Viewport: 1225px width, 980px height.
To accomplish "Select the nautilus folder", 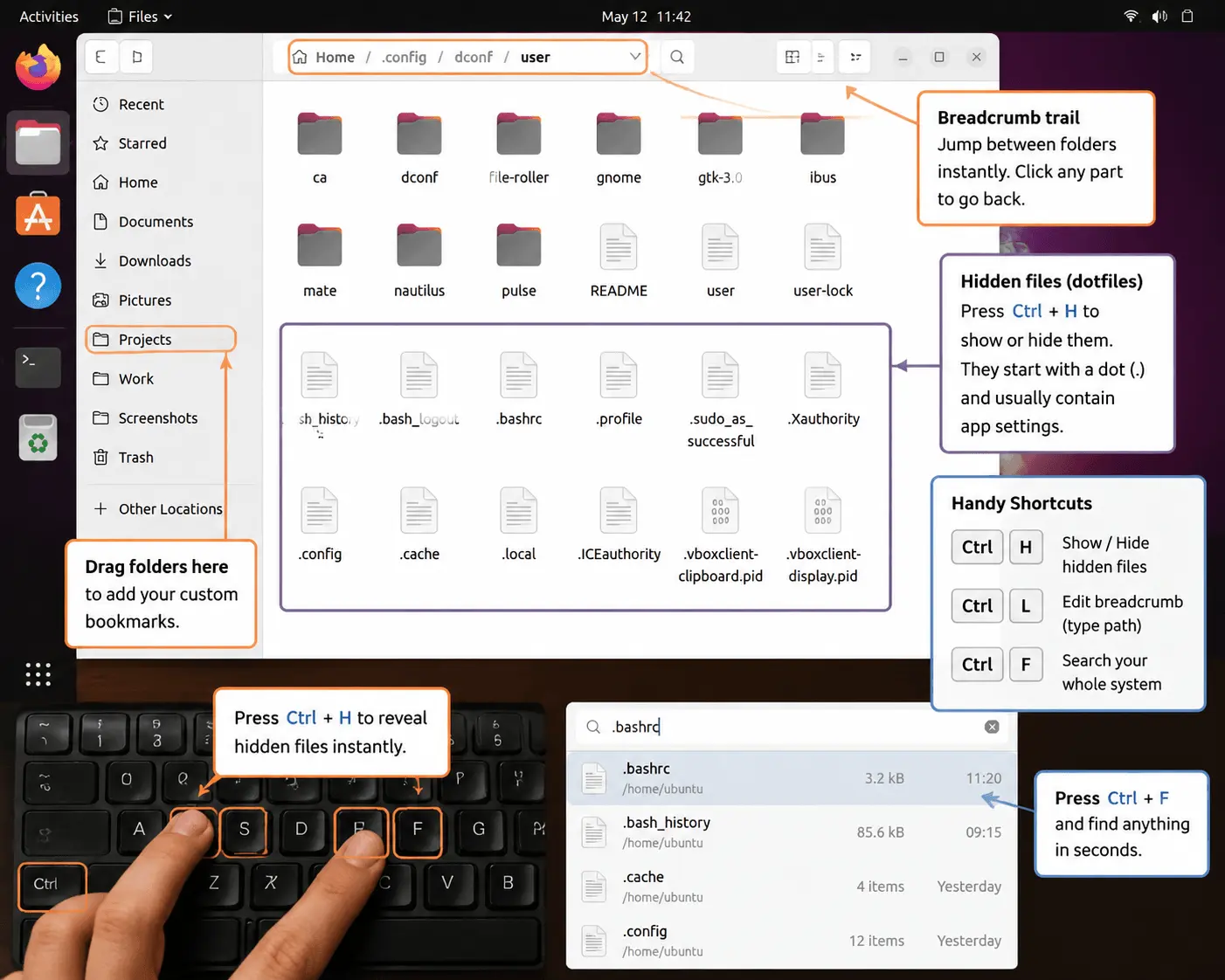I will (x=419, y=260).
